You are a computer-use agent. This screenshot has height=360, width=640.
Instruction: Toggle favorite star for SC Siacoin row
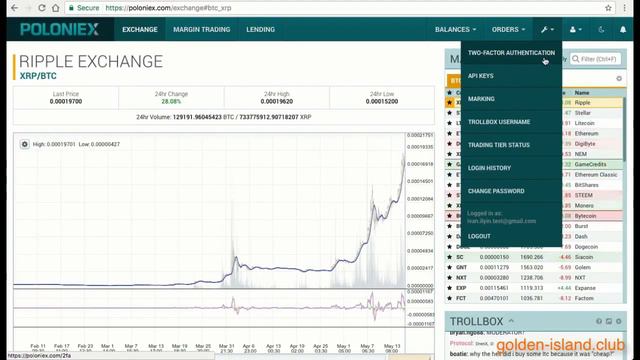coord(449,257)
